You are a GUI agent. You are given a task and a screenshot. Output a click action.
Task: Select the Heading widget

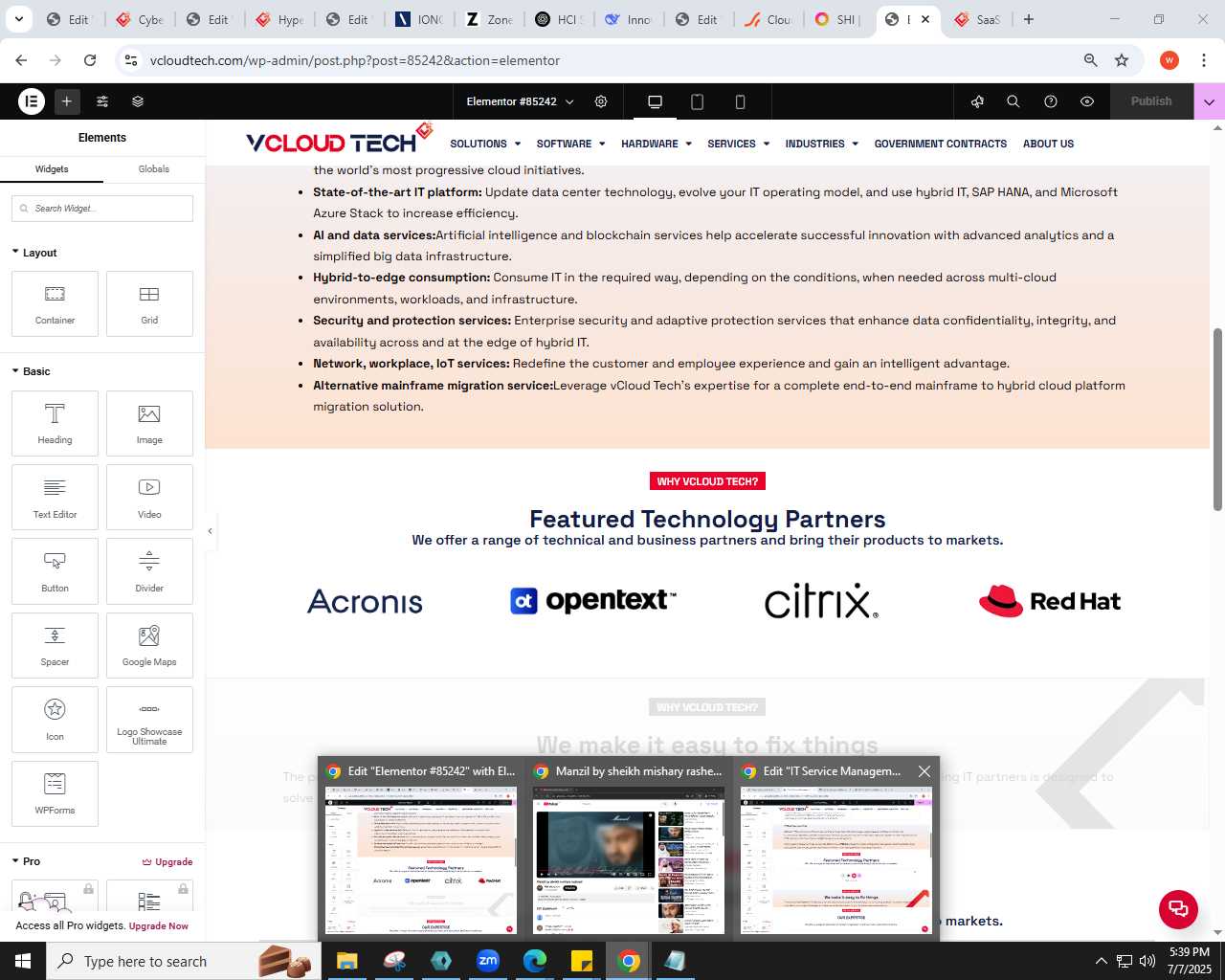coord(55,423)
